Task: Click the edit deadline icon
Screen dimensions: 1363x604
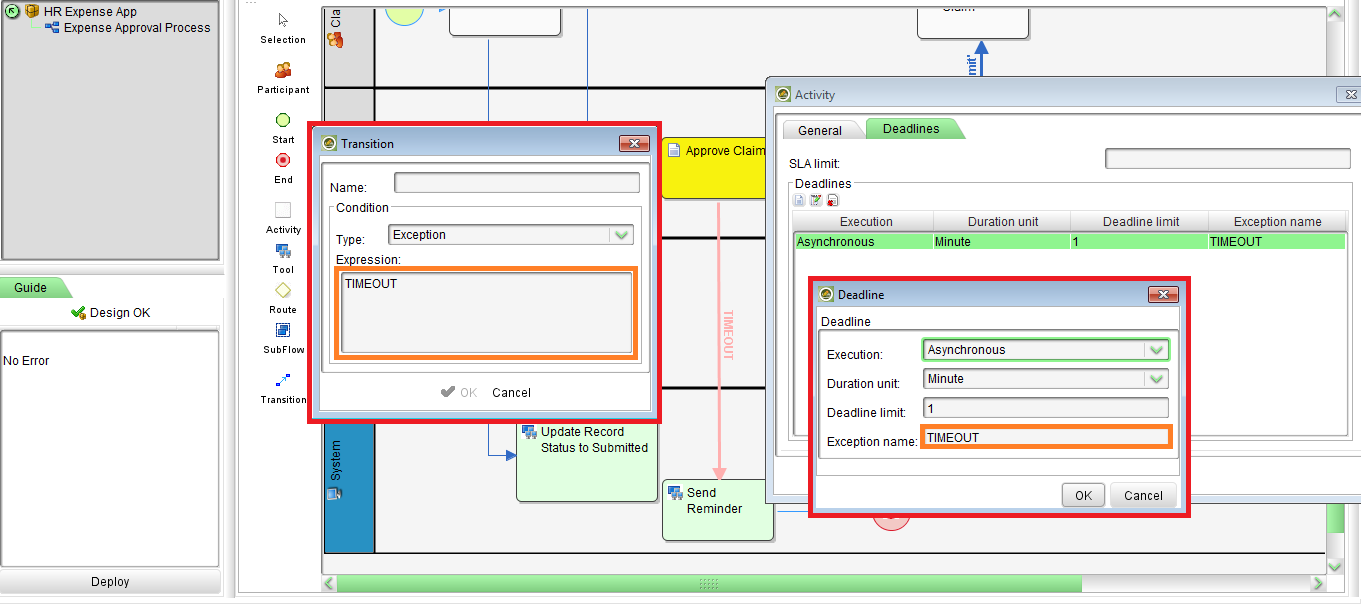Action: (816, 201)
